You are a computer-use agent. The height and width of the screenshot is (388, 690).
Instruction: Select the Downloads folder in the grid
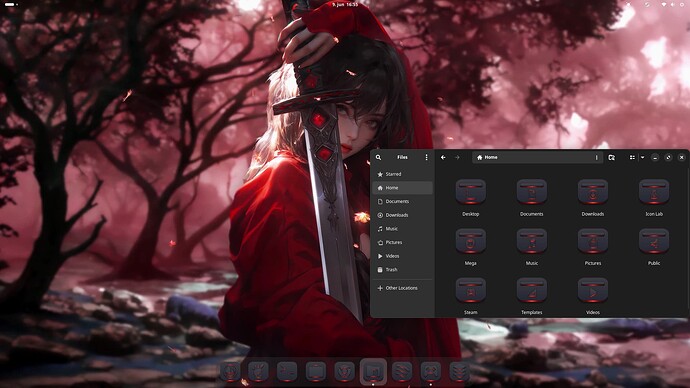click(593, 192)
